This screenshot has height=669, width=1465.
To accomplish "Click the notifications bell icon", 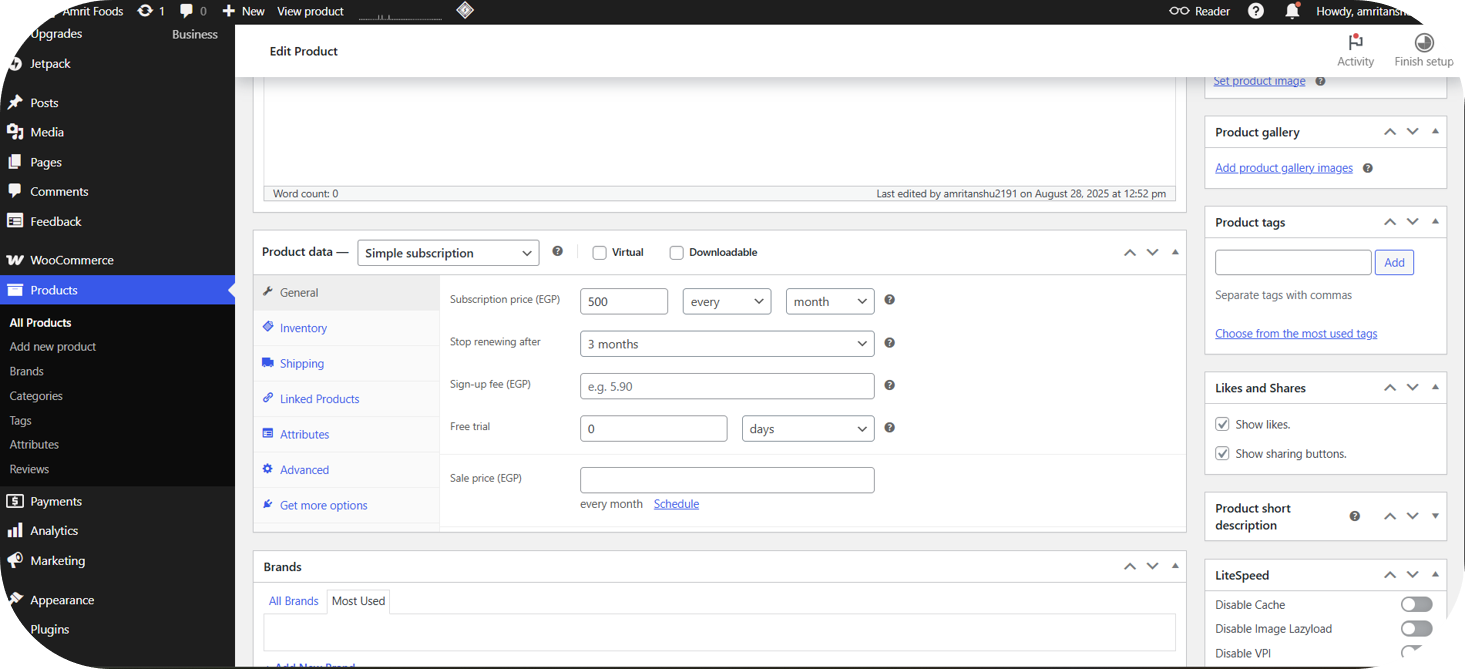I will click(x=1292, y=12).
